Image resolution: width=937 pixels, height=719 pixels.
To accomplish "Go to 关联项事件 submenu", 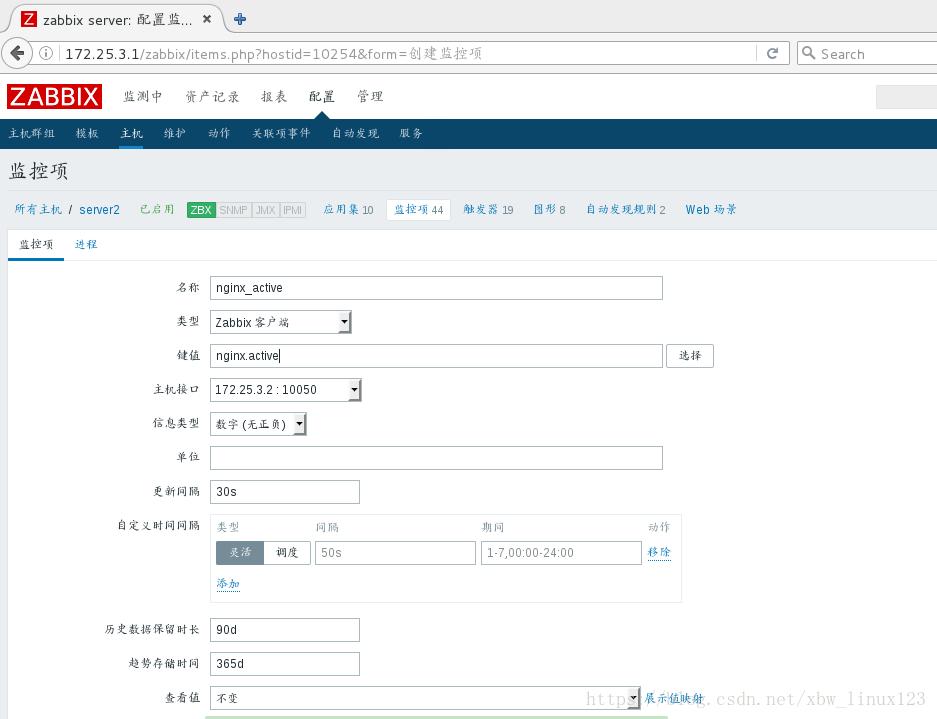I will (281, 133).
